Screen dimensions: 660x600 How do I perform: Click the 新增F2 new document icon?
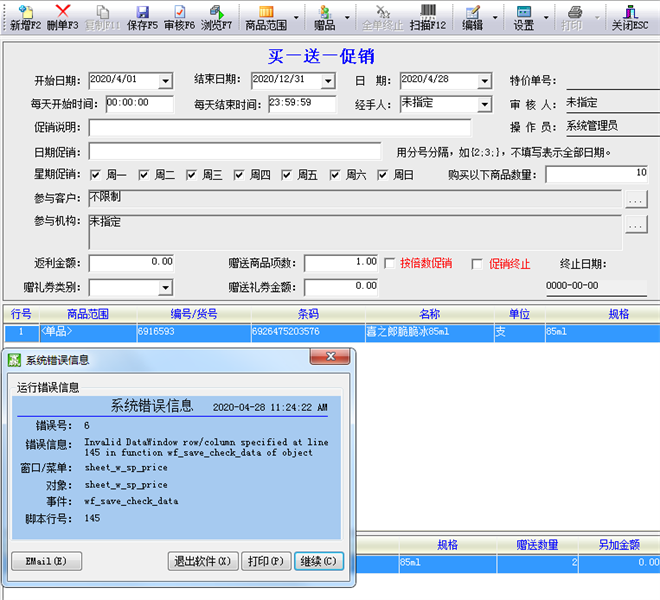click(25, 12)
